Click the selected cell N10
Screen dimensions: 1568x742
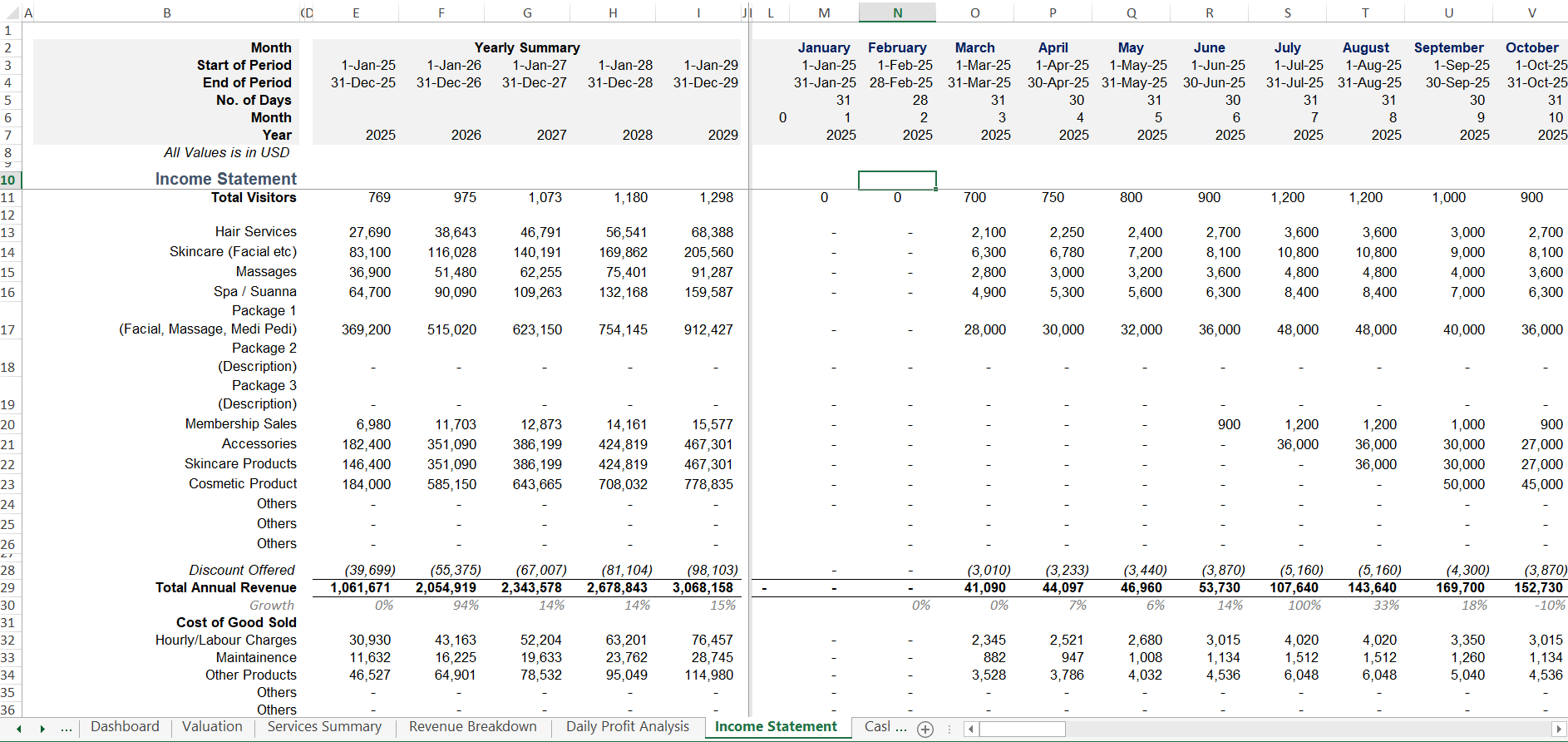tap(897, 180)
